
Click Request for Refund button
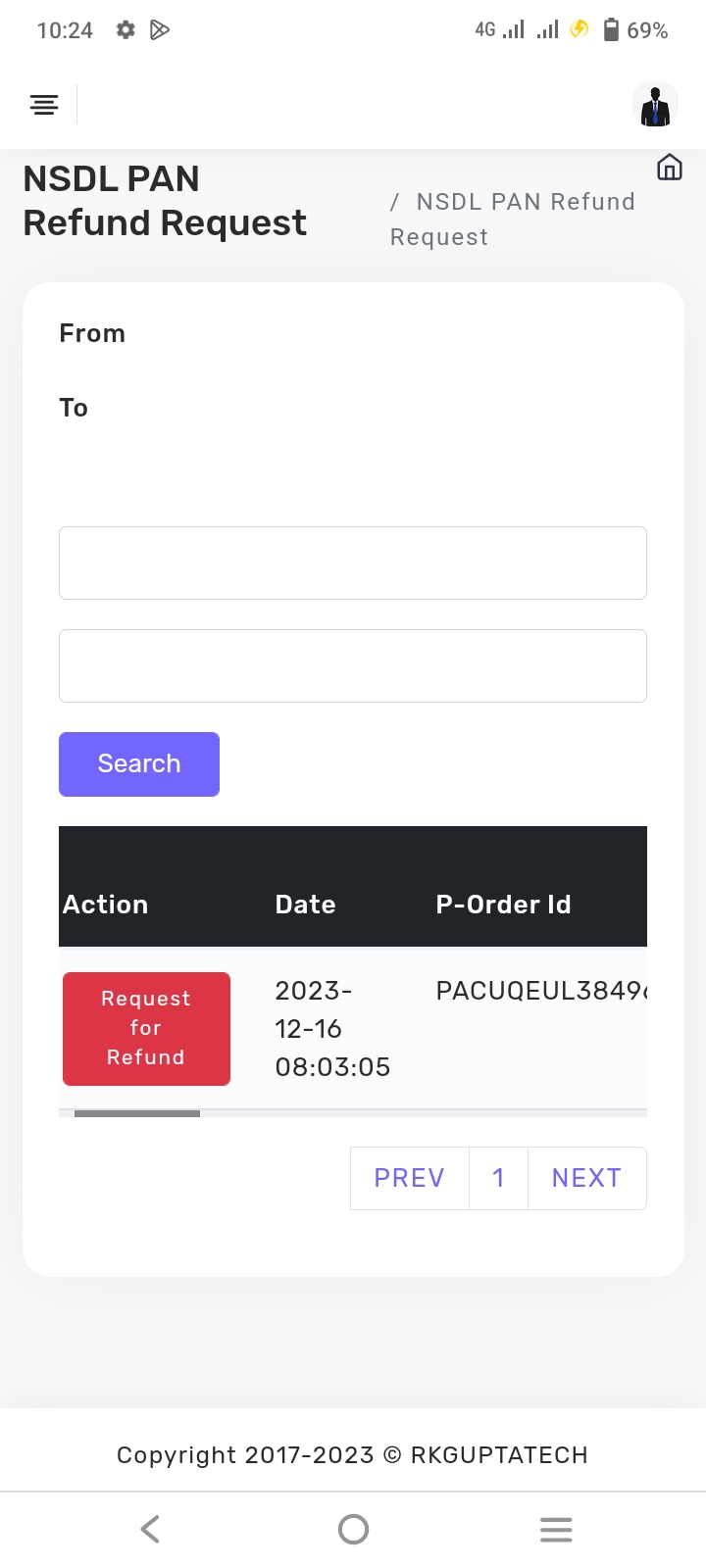coord(146,1028)
